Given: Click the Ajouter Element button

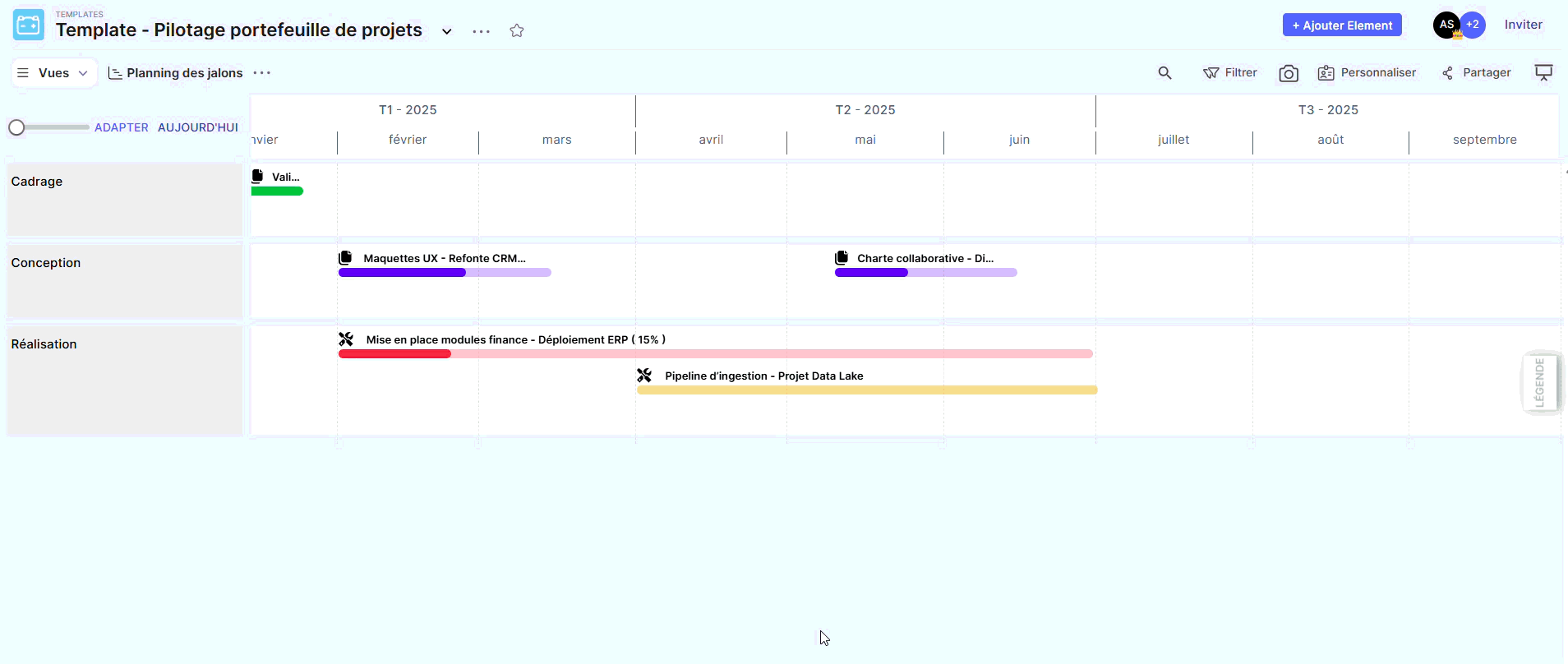Looking at the screenshot, I should pos(1342,25).
